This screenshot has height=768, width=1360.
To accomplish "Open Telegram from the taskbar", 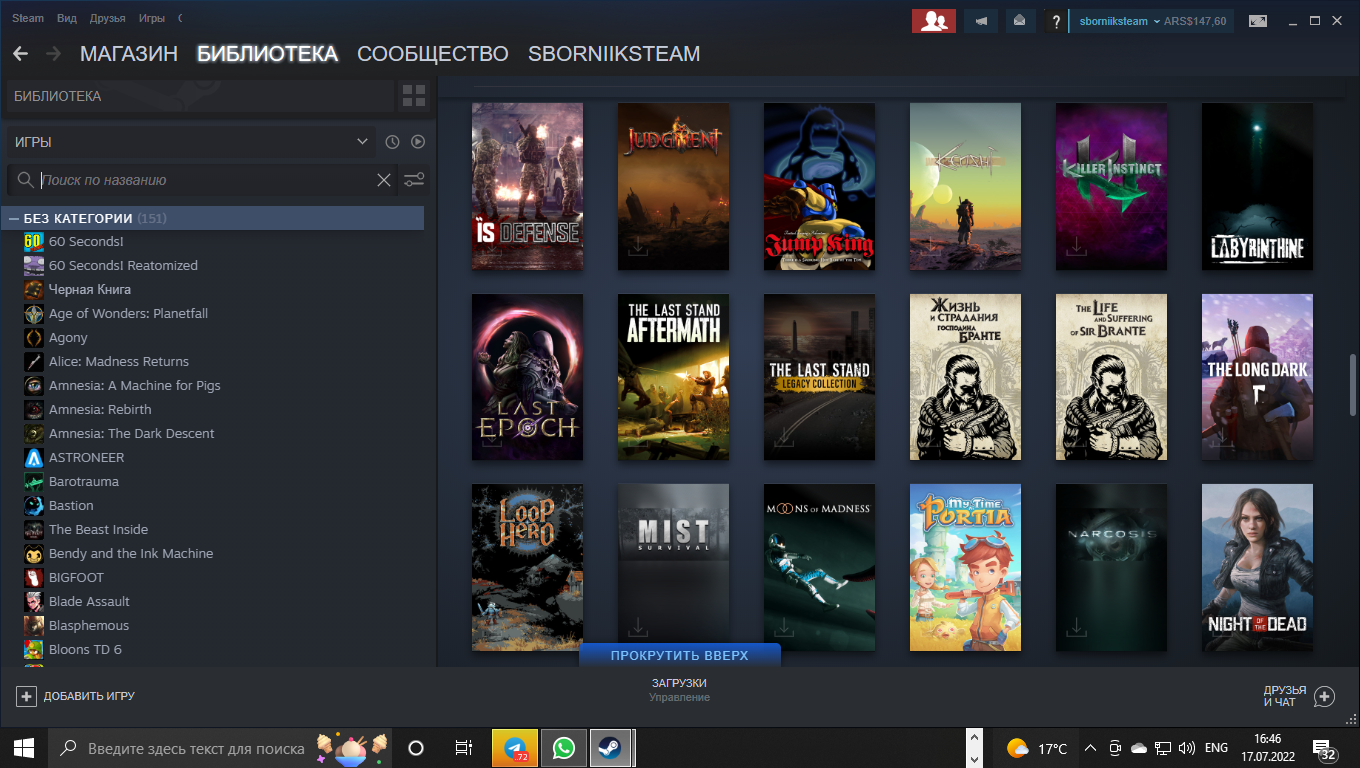I will click(516, 748).
